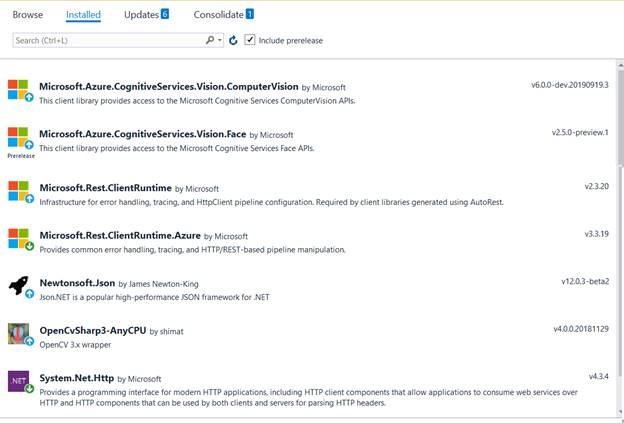This screenshot has height=423, width=624.
Task: Expand the search box dropdown arrow
Action: (219, 41)
